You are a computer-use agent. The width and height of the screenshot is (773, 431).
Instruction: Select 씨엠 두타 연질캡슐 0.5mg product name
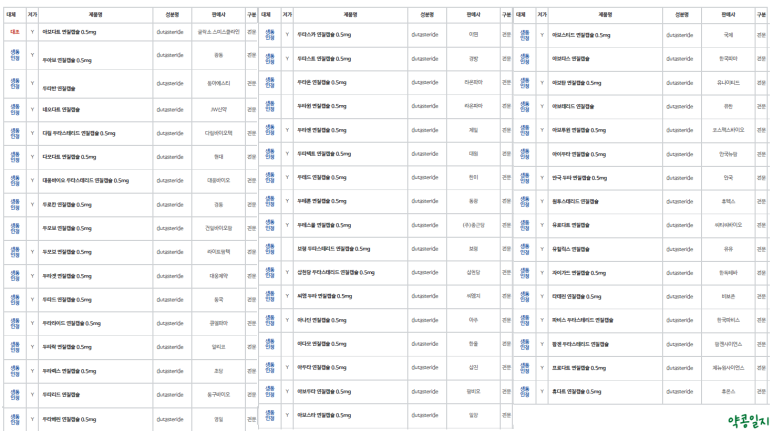pyautogui.click(x=324, y=296)
